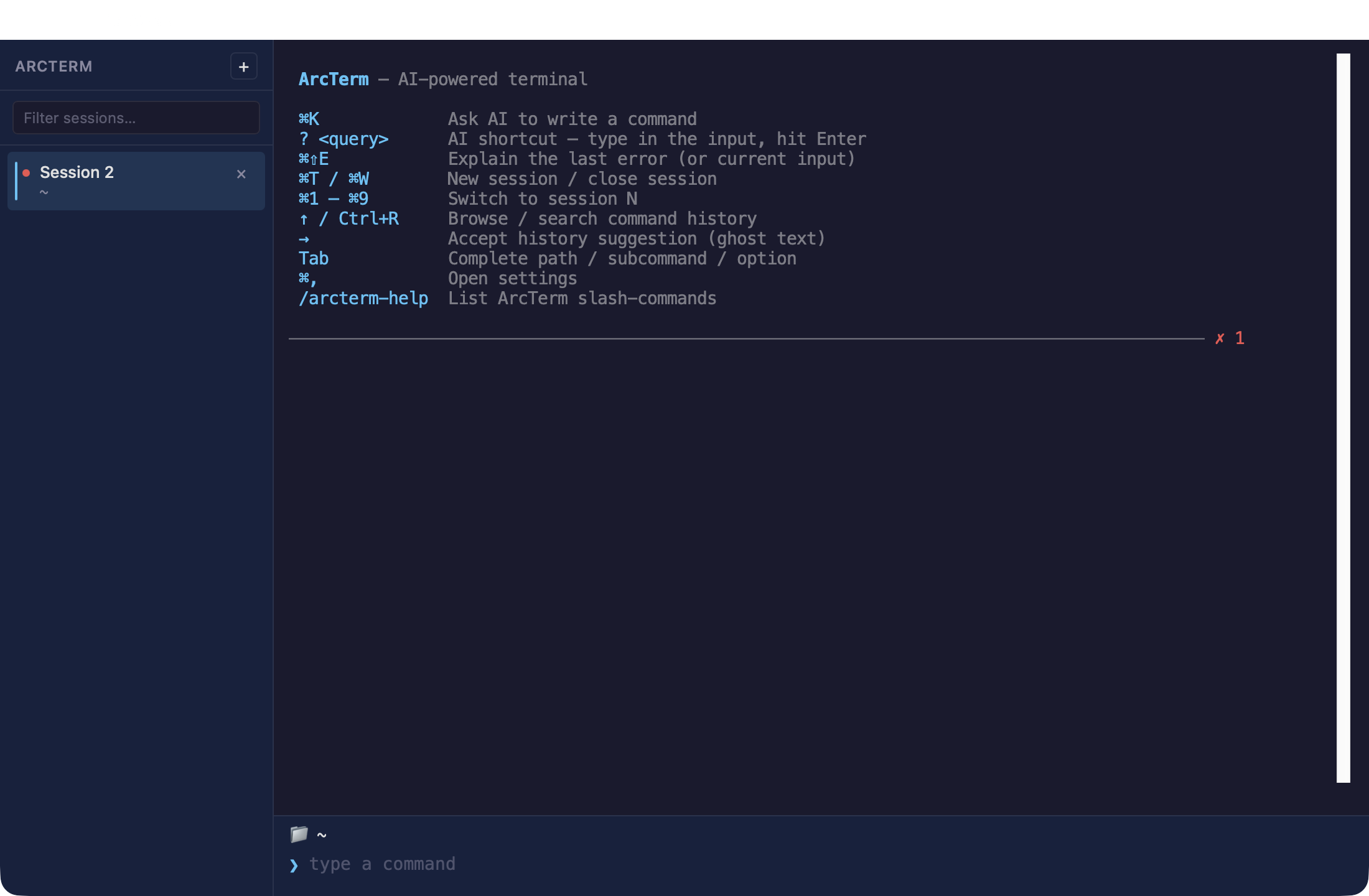Click the '↑ / Ctrl+R' shortcut text
This screenshot has height=896, width=1369.
pyautogui.click(x=348, y=218)
